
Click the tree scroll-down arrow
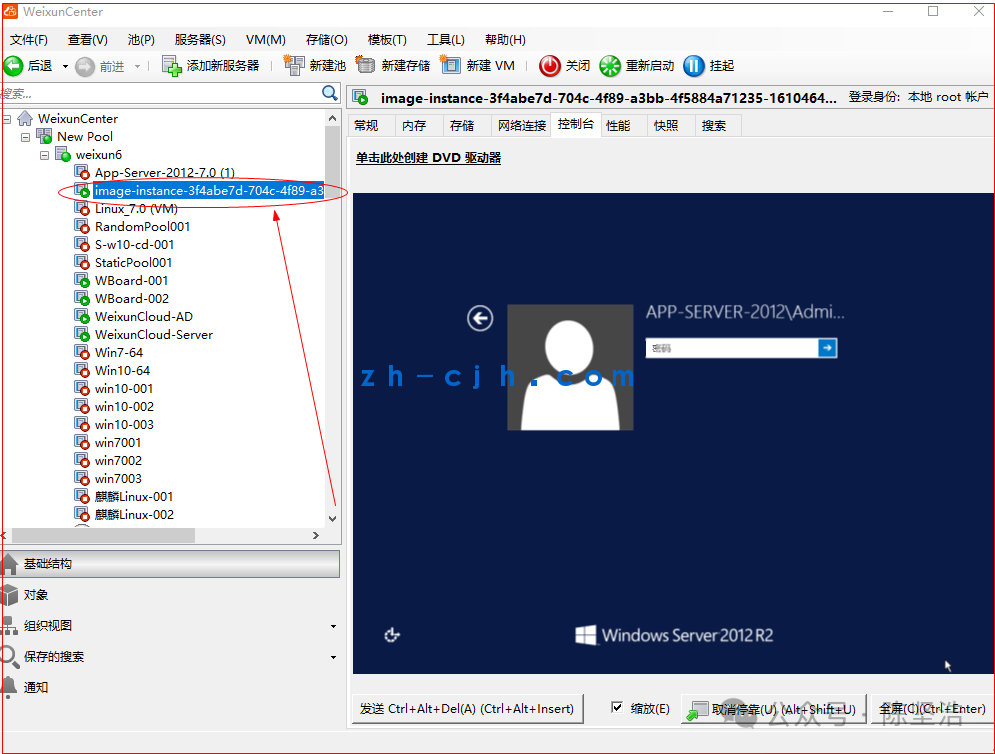point(333,519)
